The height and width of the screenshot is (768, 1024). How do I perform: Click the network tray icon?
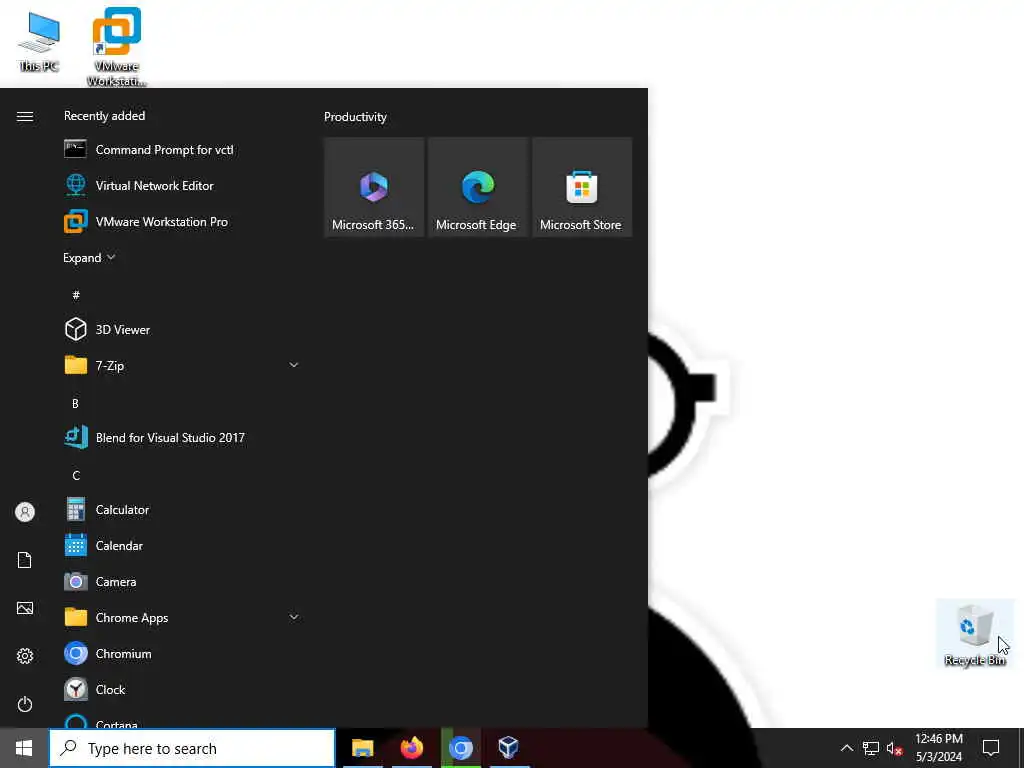[871, 748]
